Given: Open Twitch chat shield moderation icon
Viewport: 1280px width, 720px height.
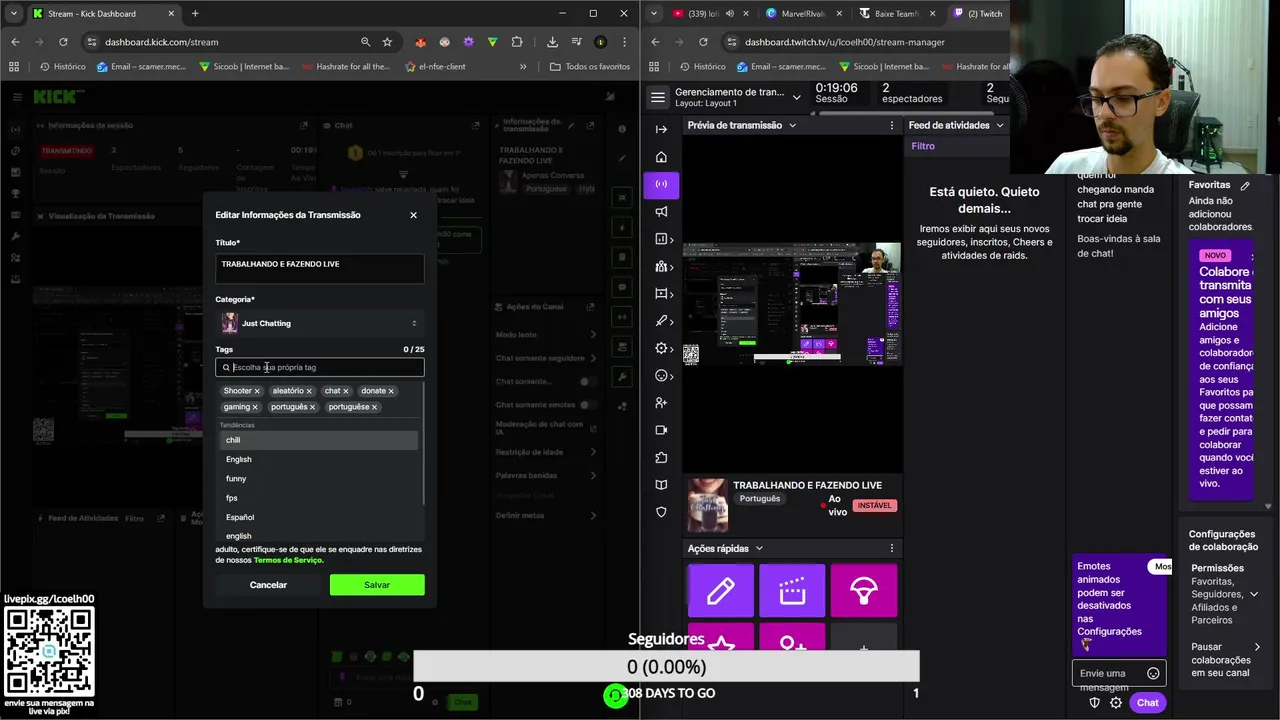Looking at the screenshot, I should coord(1094,703).
